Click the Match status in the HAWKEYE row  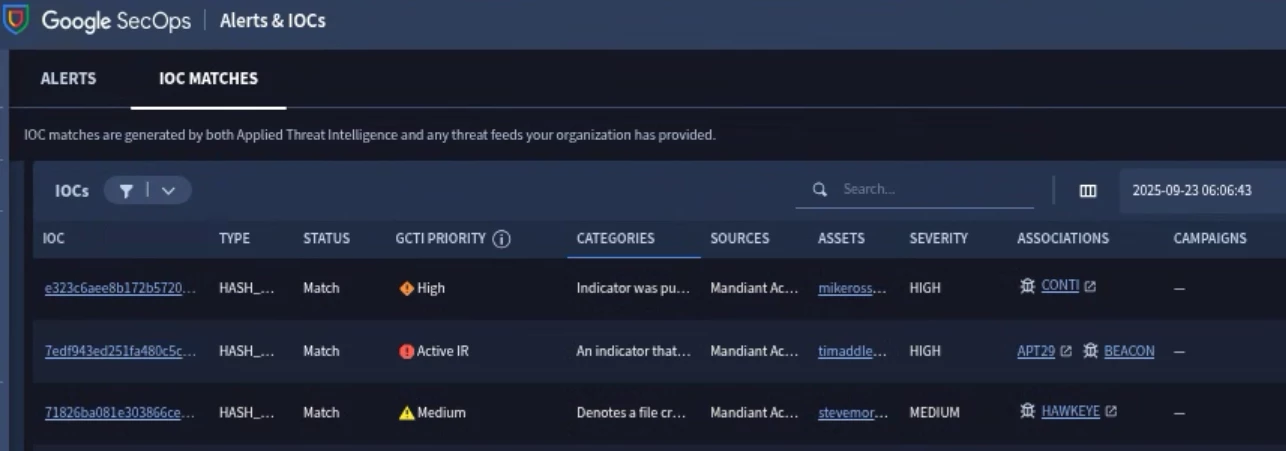coord(321,412)
